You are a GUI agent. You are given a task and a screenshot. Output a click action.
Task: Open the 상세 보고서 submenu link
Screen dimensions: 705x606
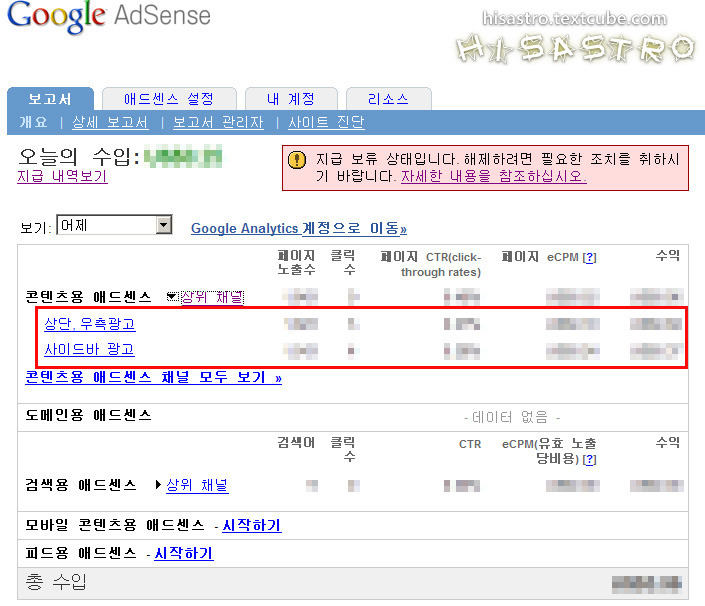click(x=110, y=122)
